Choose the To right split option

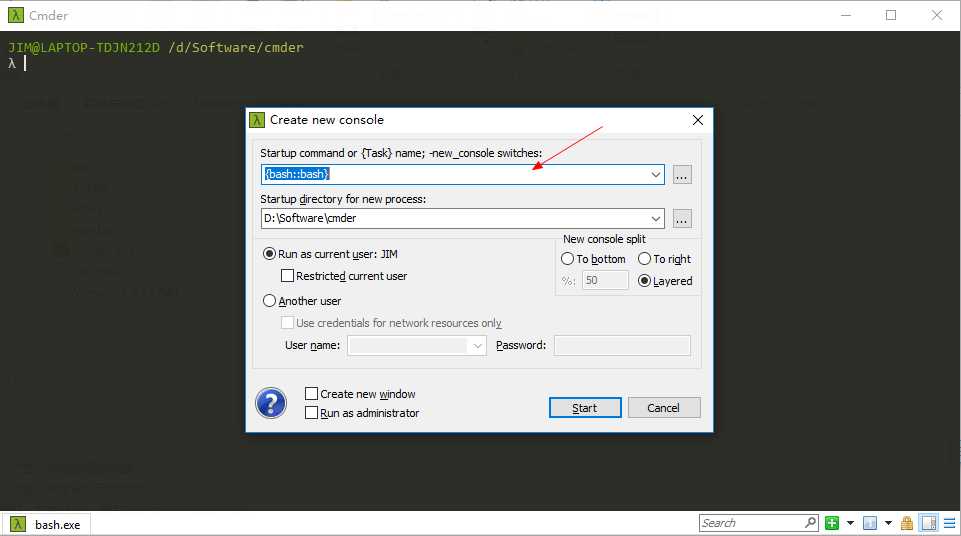click(664, 259)
